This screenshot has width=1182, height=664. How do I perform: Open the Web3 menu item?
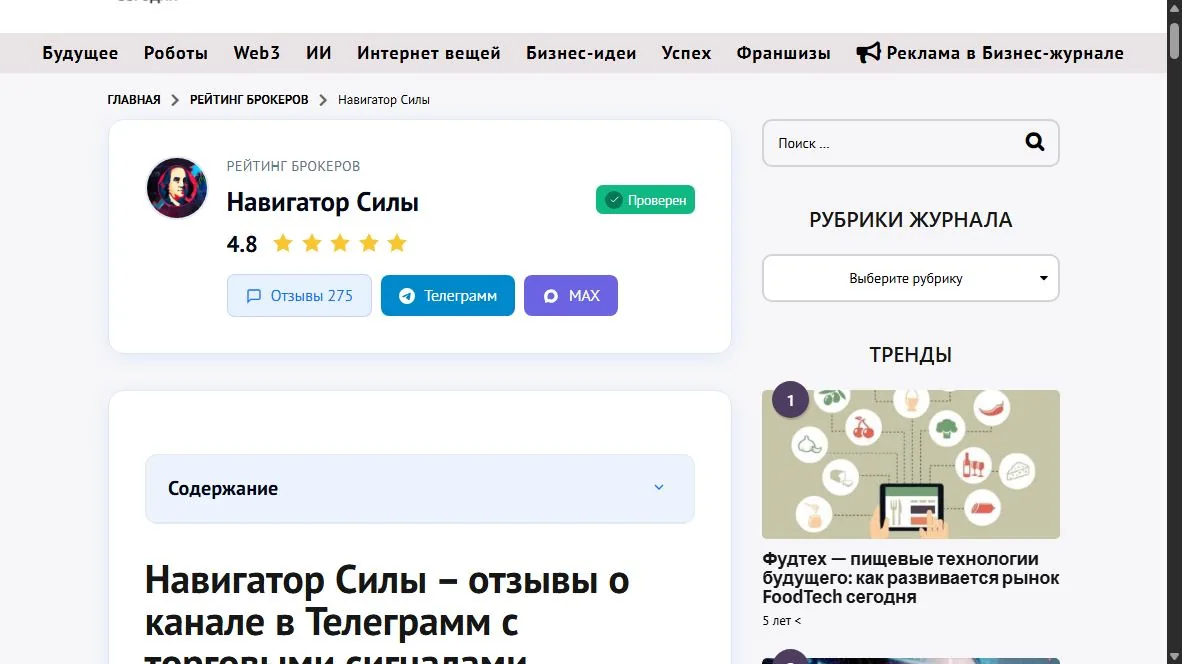tap(256, 53)
